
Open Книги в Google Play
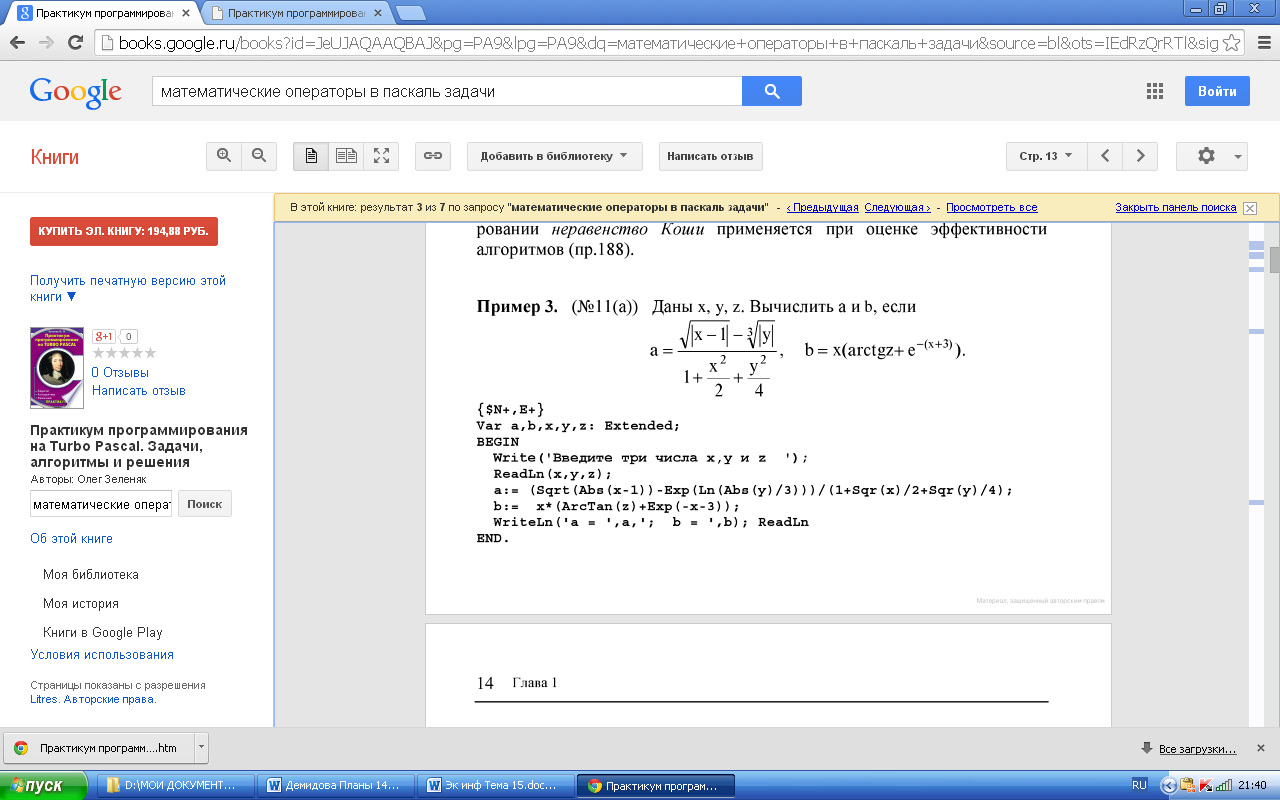103,633
